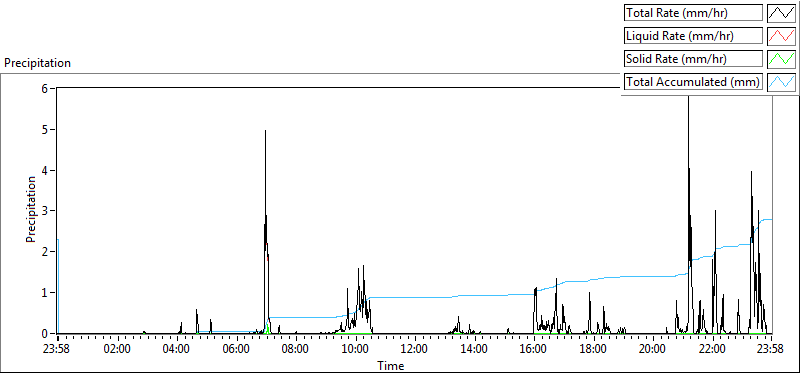The height and width of the screenshot is (373, 800).
Task: Click the 20:00 time axis label
Action: (652, 350)
